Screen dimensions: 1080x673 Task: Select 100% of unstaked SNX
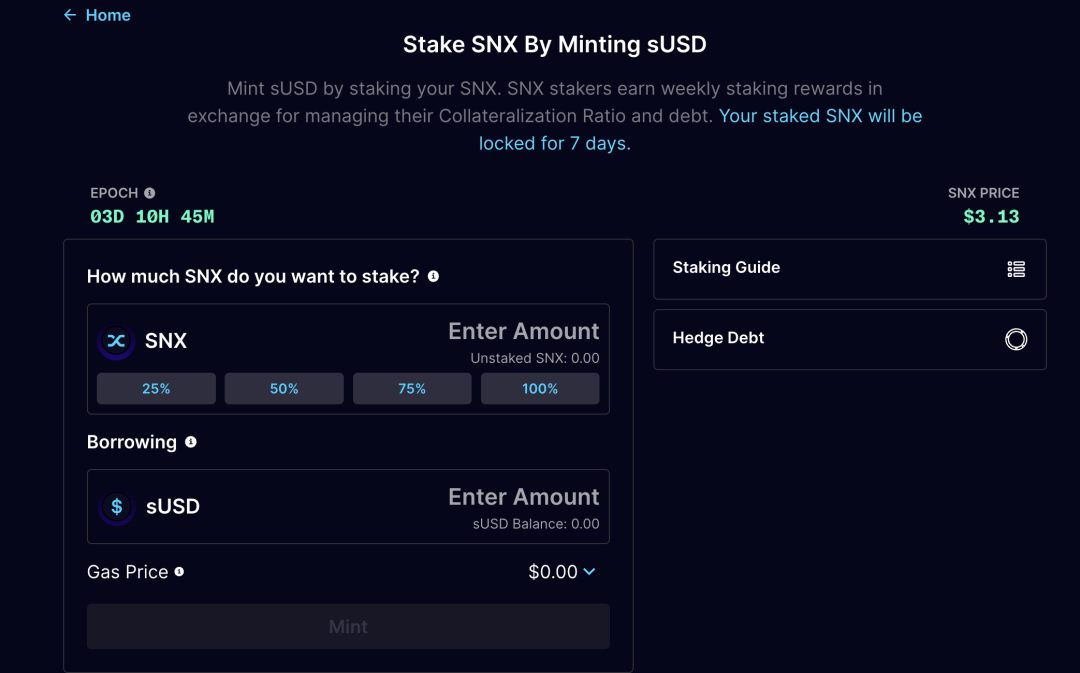(x=540, y=389)
